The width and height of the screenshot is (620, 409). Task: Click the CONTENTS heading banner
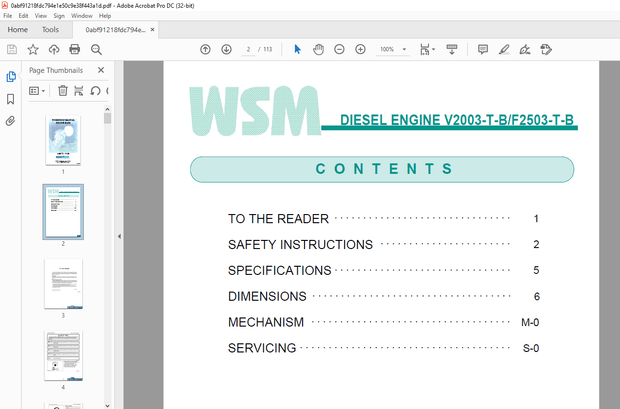[x=382, y=169]
